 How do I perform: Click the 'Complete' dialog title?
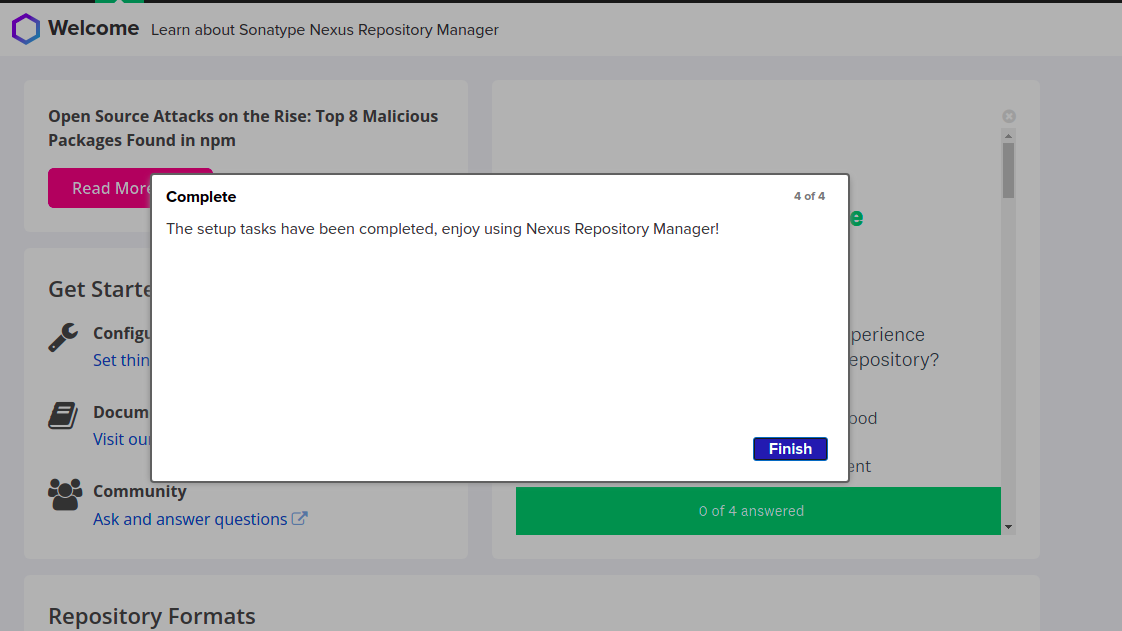(201, 197)
